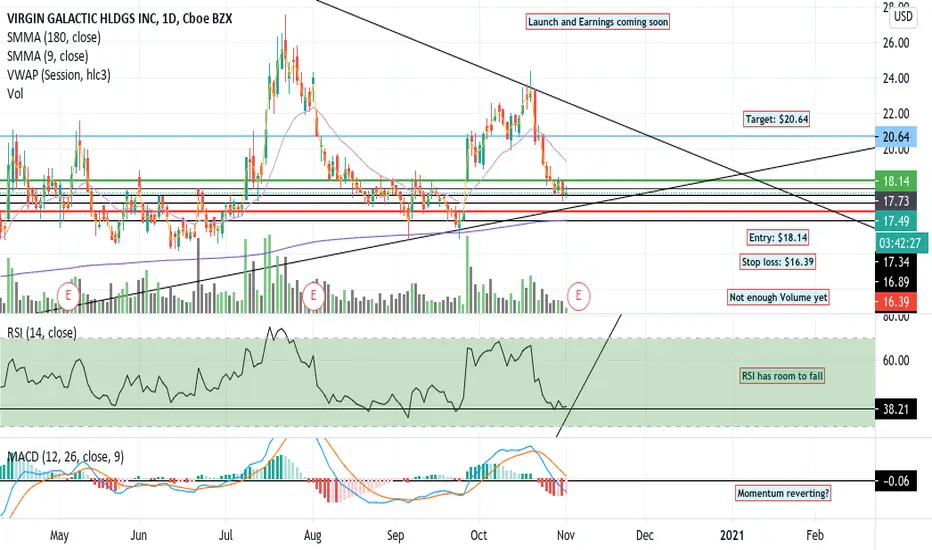Click the 17.34 price axis label
Viewport: 932px width, 550px height.
[x=896, y=262]
